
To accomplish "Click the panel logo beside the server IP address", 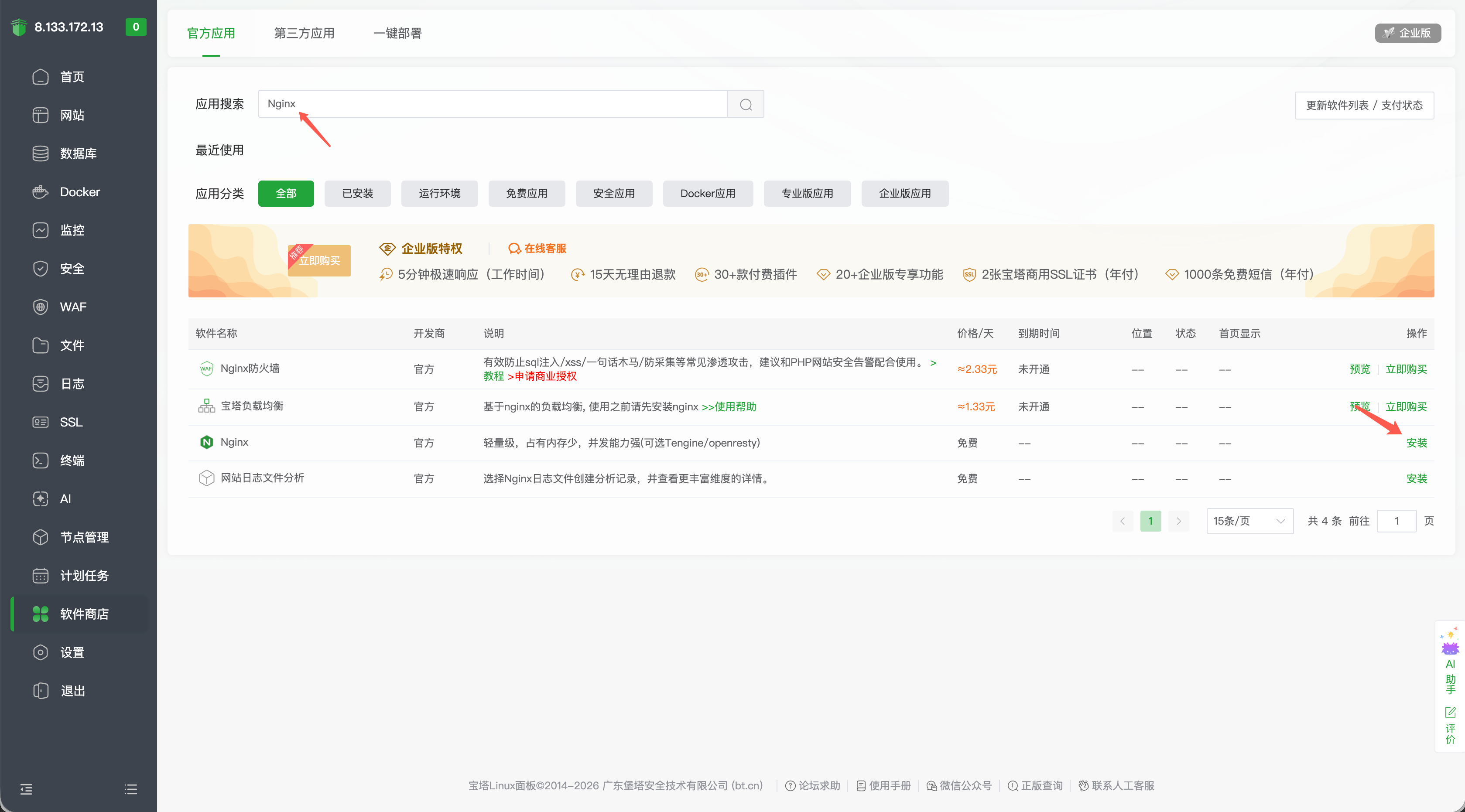I will pyautogui.click(x=19, y=27).
